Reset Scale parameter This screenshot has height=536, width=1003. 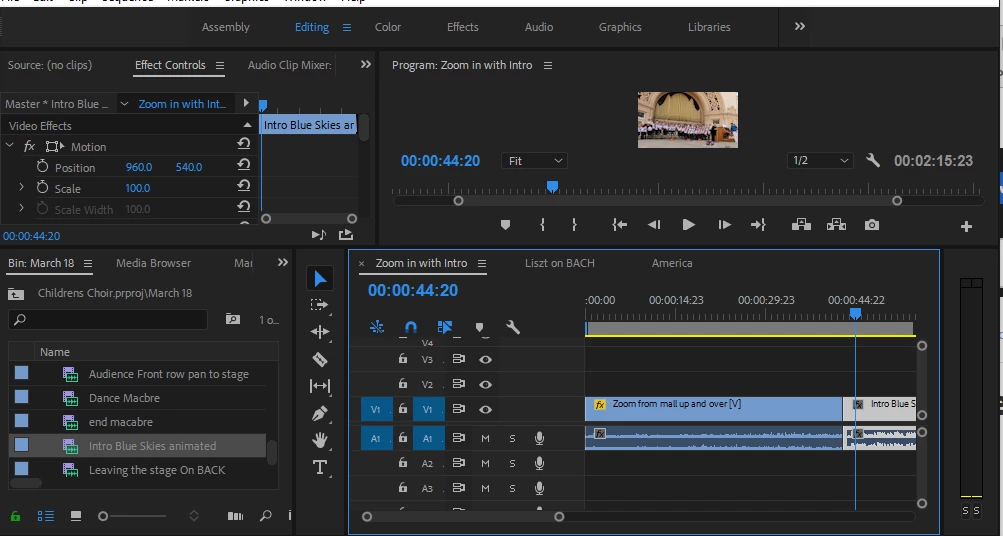(x=244, y=185)
